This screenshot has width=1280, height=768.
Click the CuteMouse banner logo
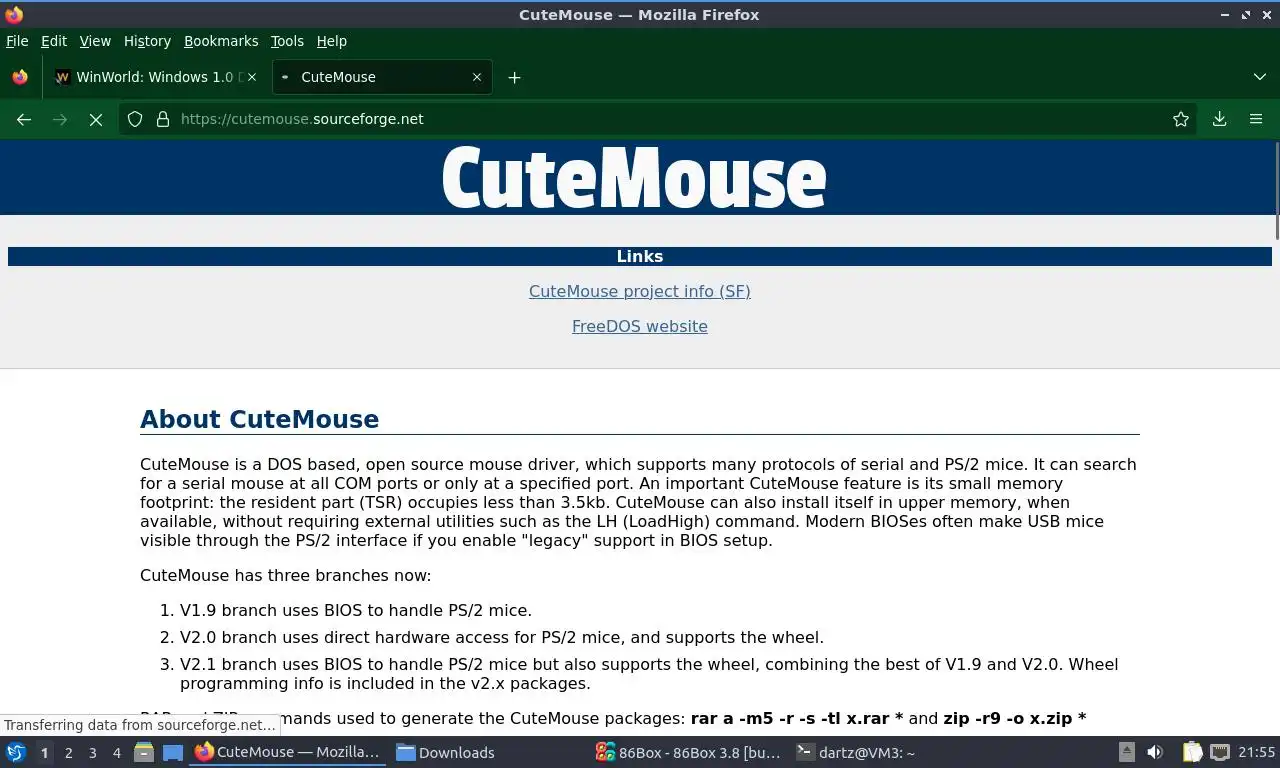[634, 178]
